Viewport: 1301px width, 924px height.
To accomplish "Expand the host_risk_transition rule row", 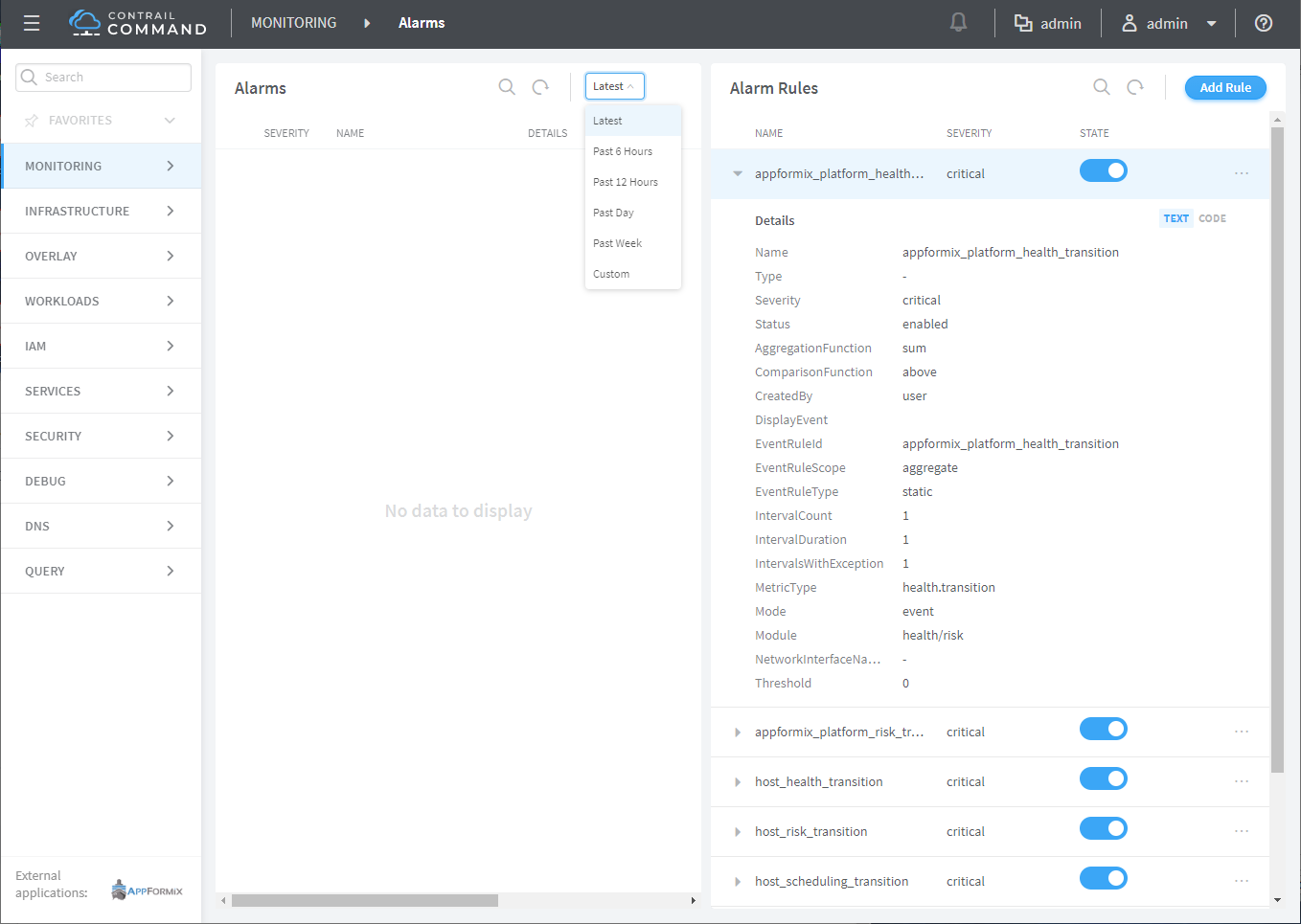I will click(738, 831).
